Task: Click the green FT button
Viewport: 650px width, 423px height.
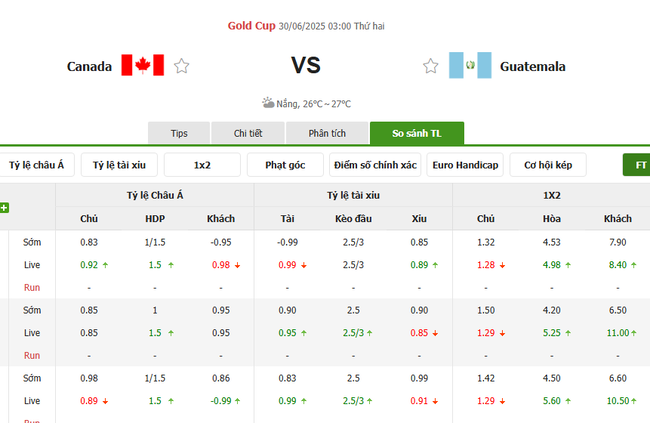Action: [638, 165]
